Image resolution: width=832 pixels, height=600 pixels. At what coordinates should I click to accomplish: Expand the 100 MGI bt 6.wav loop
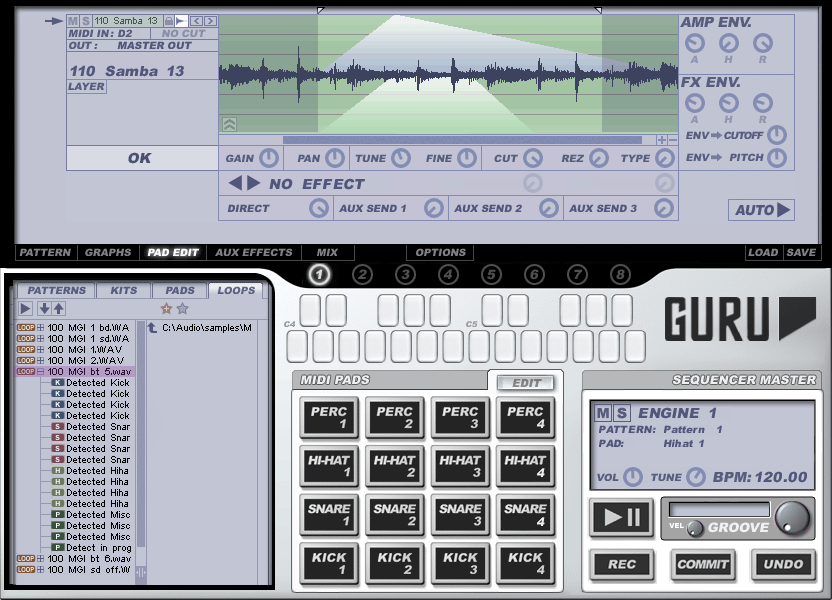40,559
